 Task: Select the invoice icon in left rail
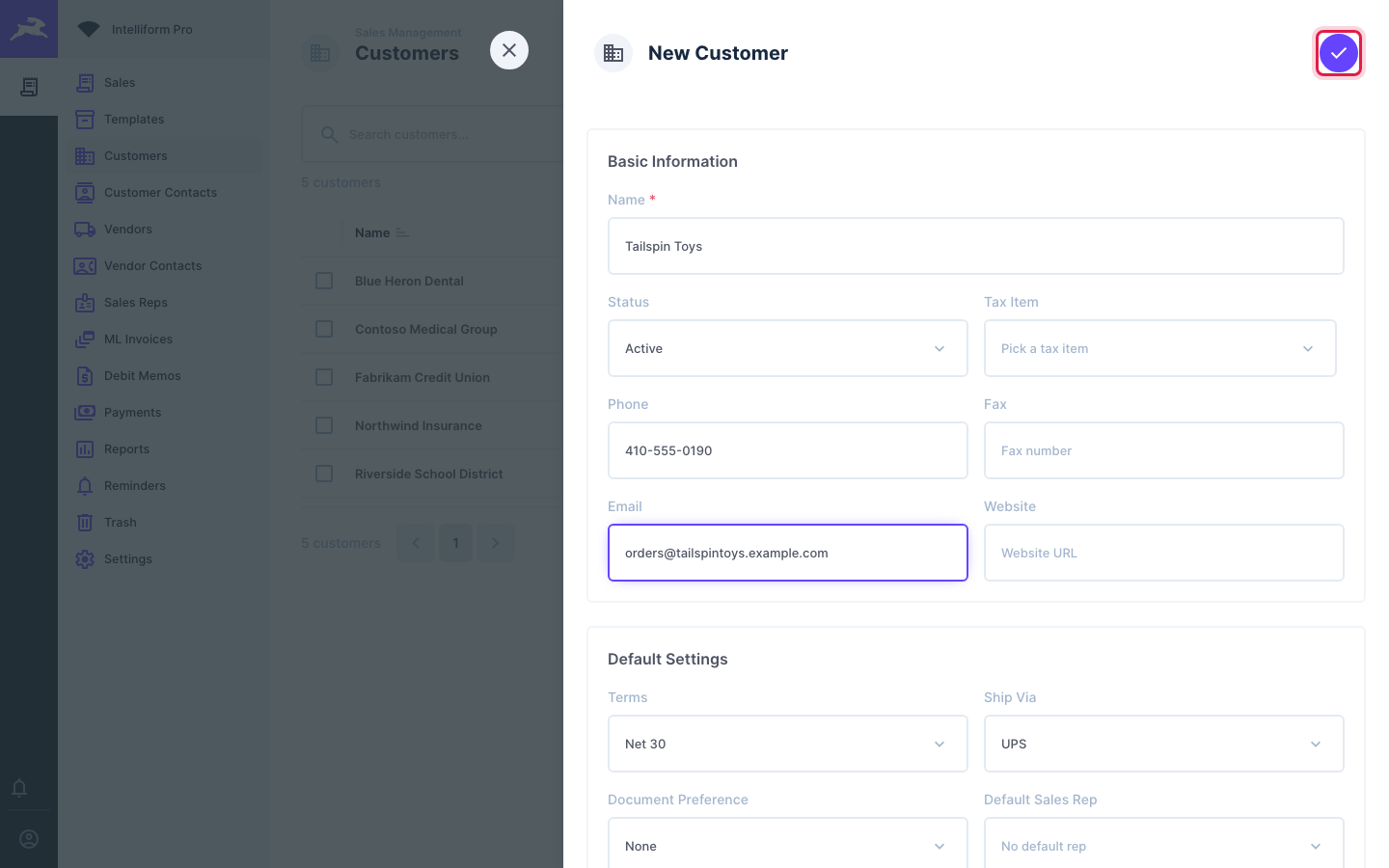click(29, 87)
